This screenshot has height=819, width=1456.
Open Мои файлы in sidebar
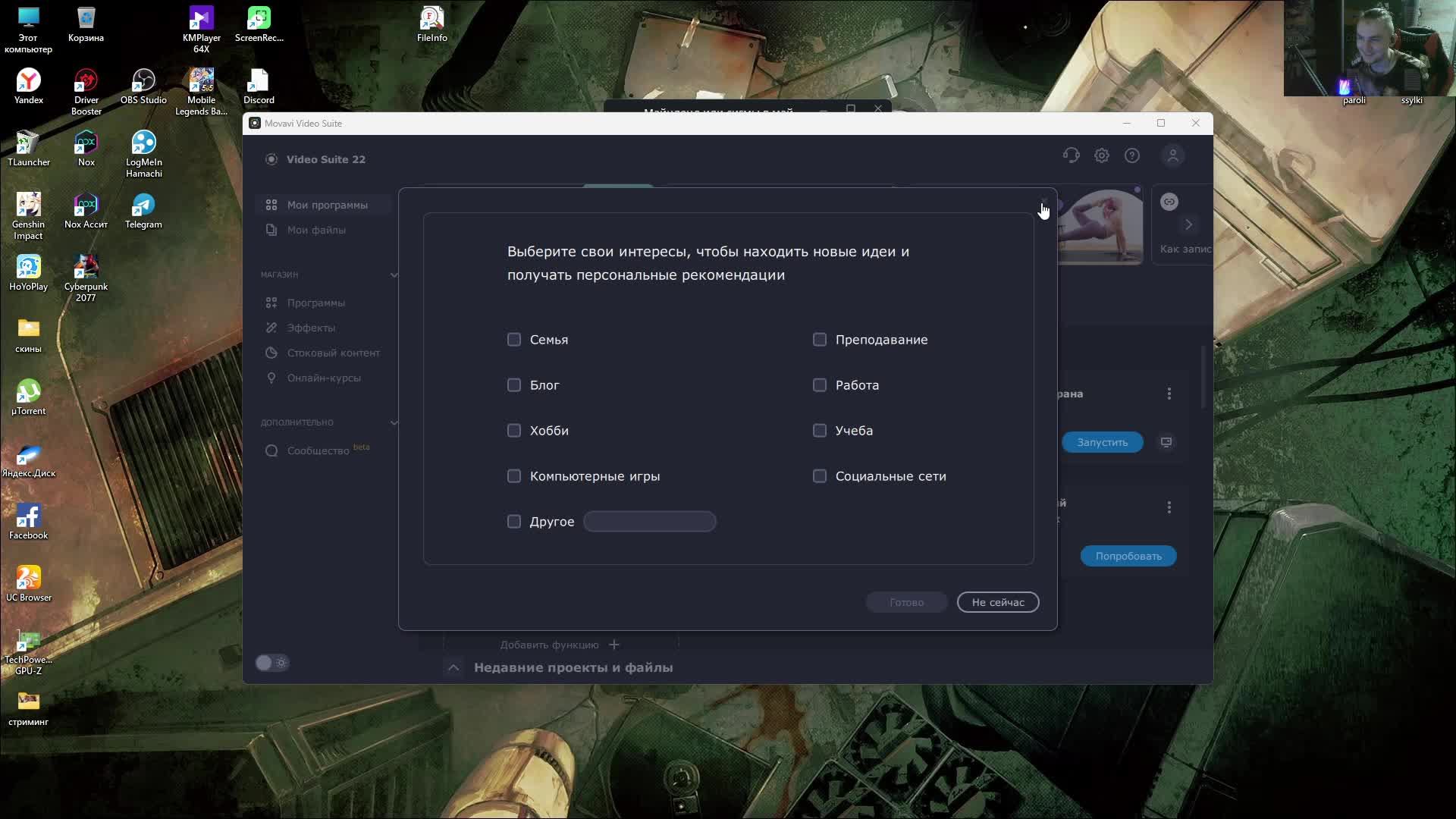click(x=316, y=230)
